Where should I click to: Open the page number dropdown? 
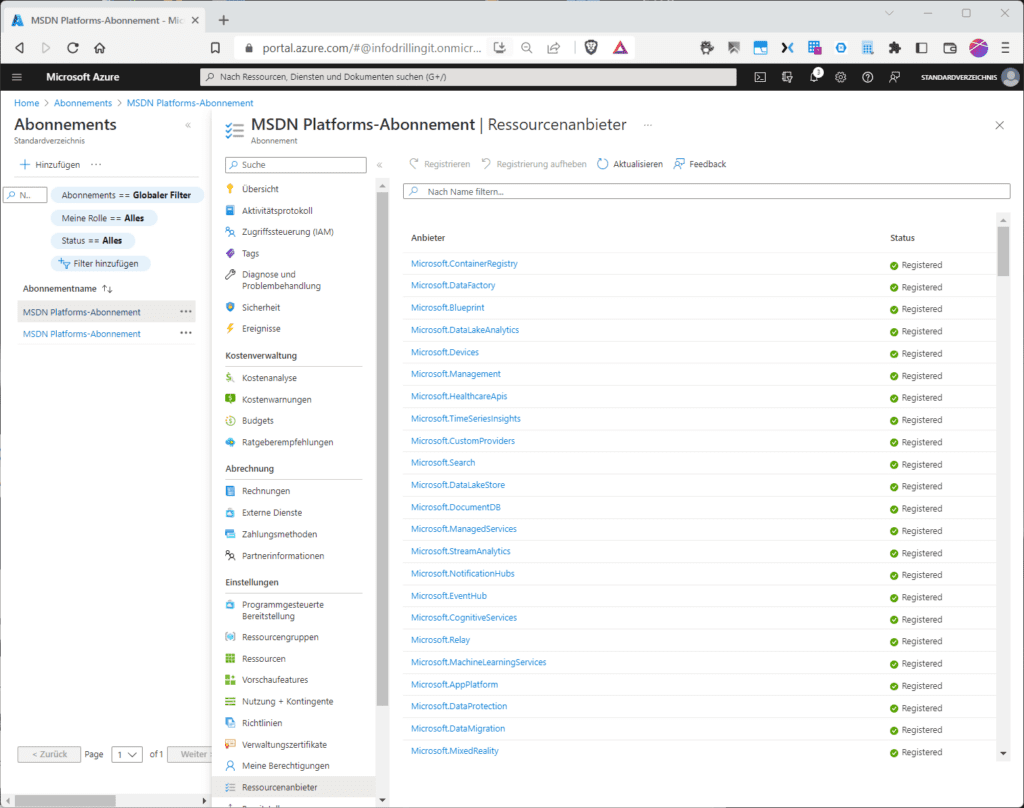pos(127,754)
